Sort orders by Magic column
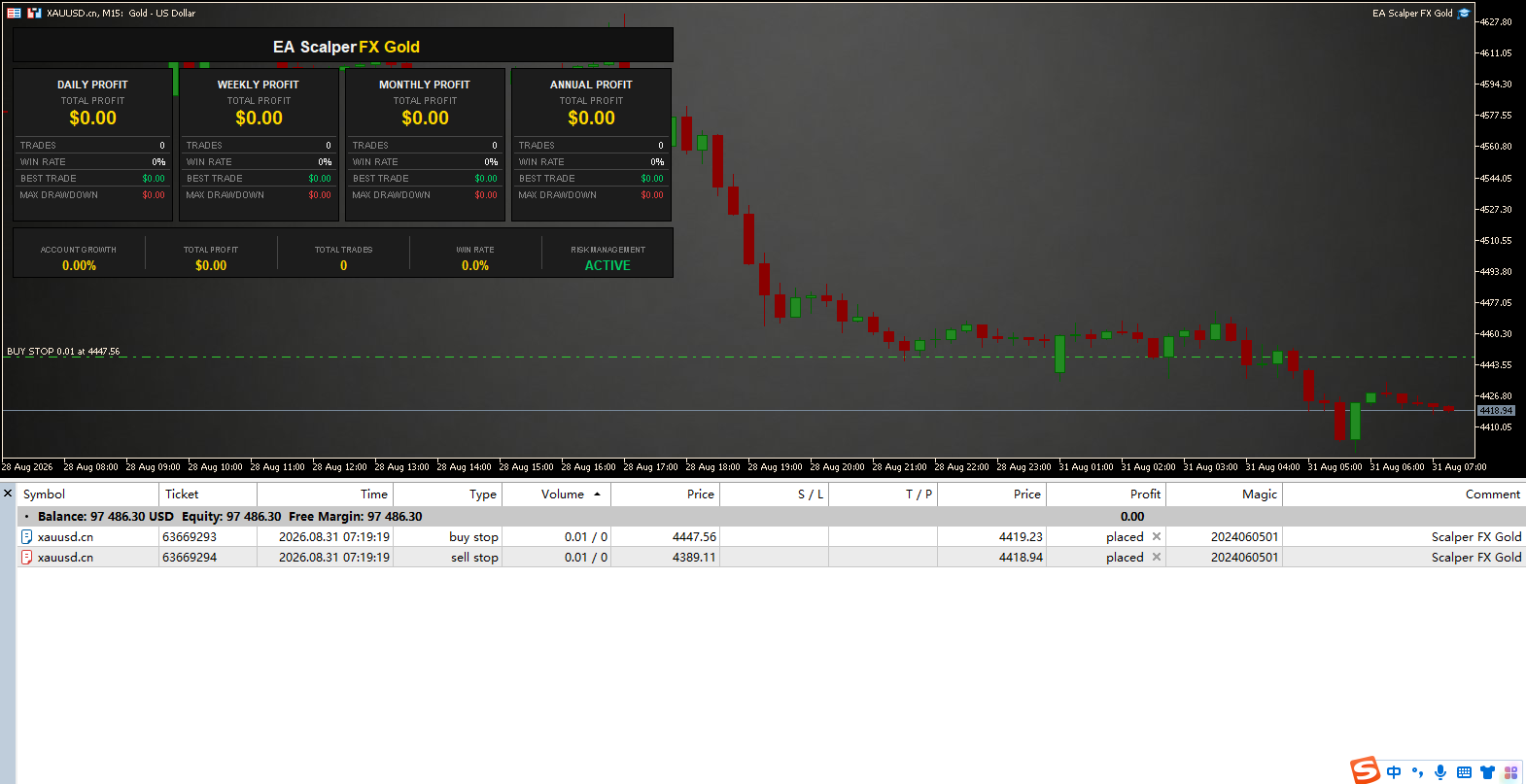 coord(1225,494)
